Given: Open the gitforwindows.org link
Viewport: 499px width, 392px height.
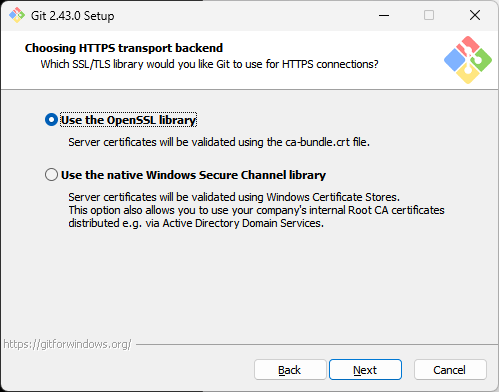Looking at the screenshot, I should click(x=67, y=344).
